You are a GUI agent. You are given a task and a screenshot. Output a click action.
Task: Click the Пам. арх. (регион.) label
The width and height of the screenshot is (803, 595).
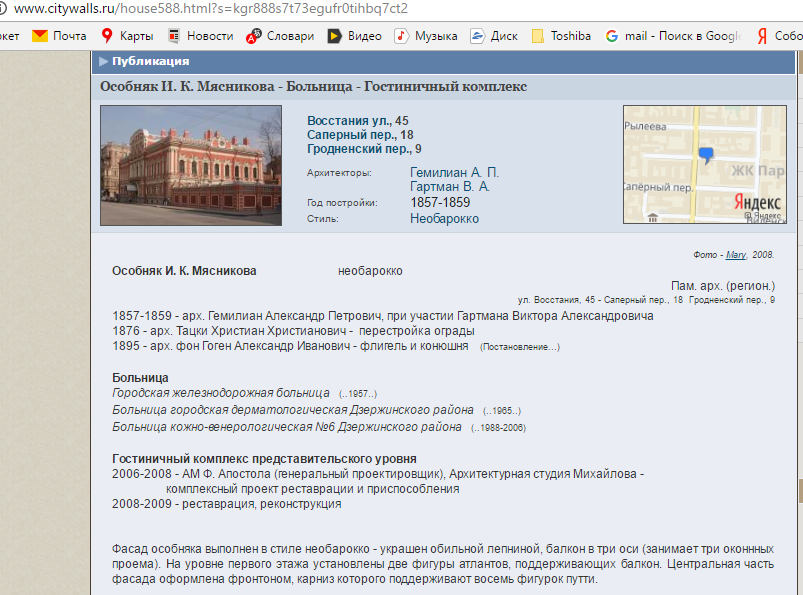tap(723, 286)
